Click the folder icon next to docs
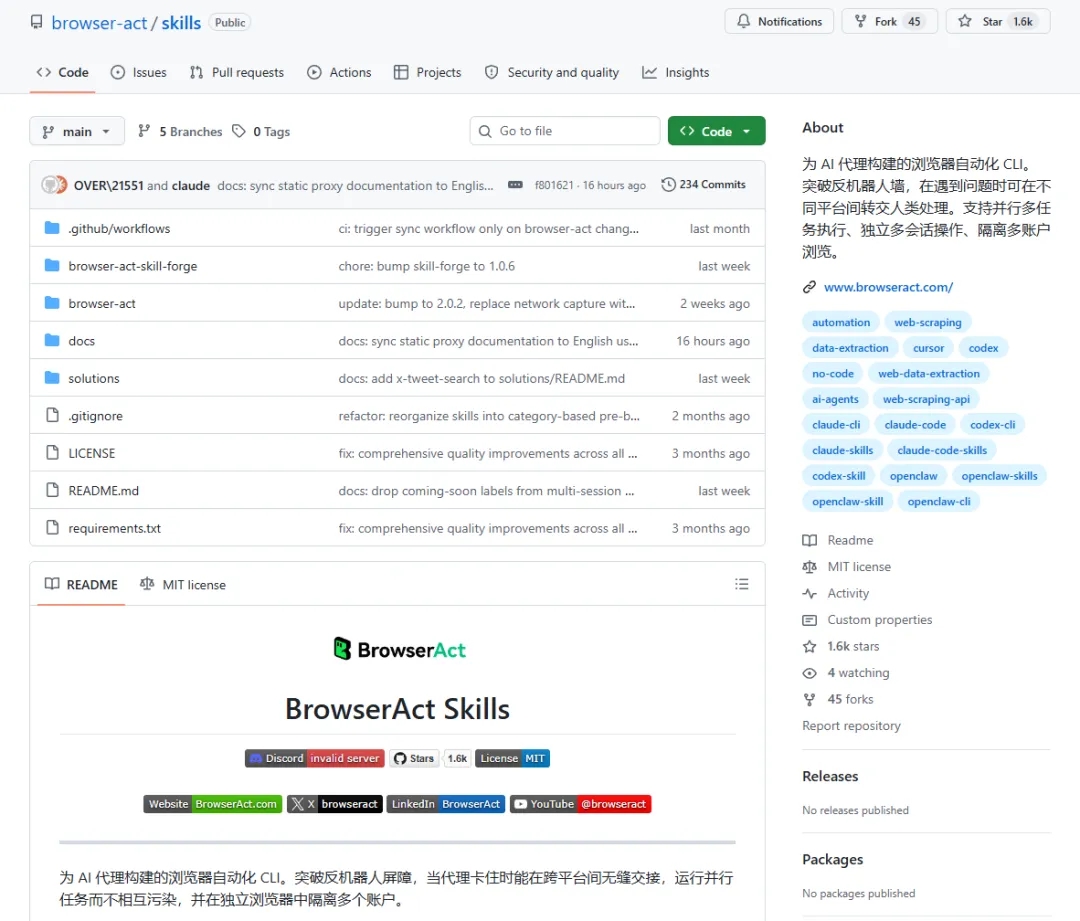 [x=52, y=340]
